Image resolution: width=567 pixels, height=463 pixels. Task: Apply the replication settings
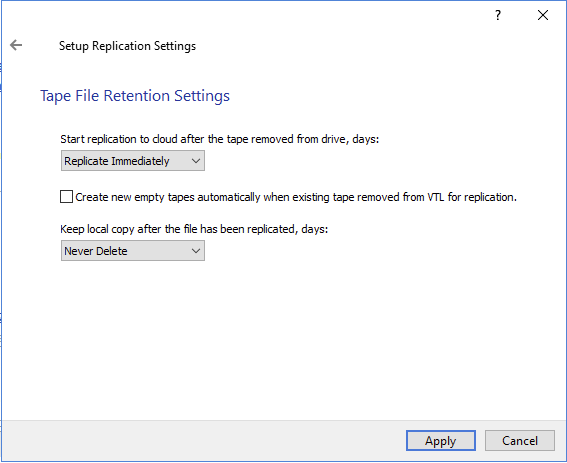click(440, 441)
